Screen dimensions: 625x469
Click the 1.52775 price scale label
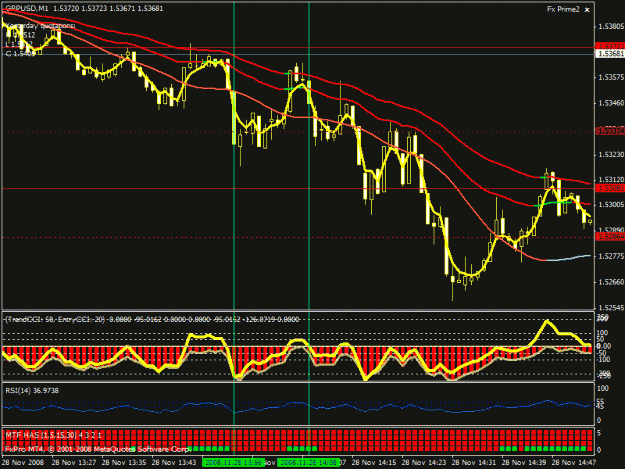(611, 256)
